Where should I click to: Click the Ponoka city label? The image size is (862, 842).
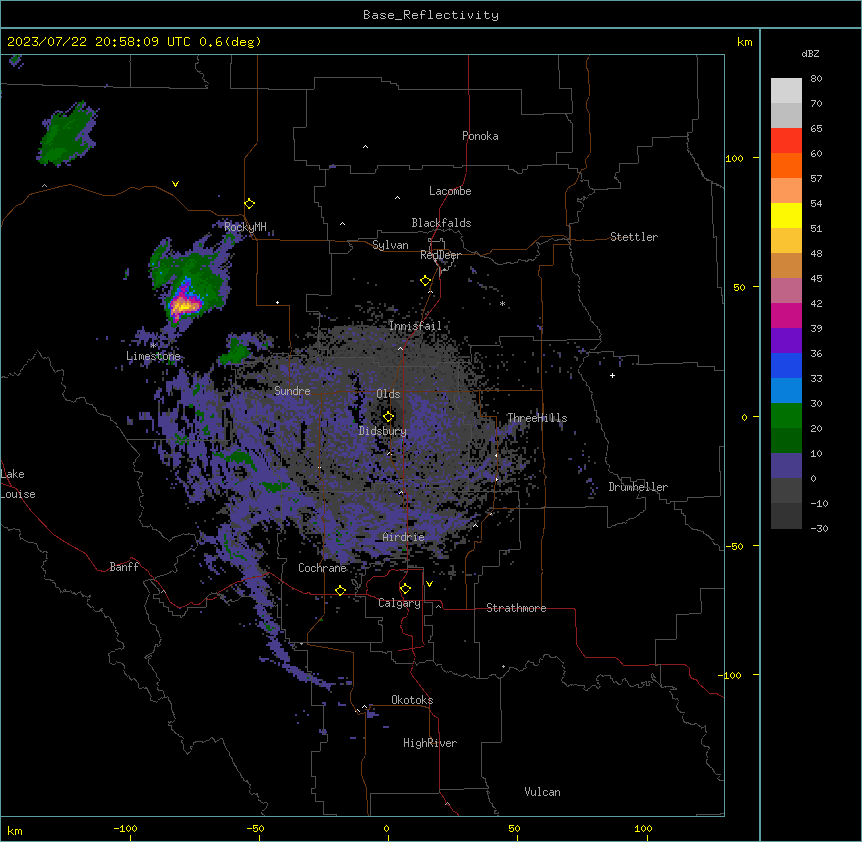point(480,136)
